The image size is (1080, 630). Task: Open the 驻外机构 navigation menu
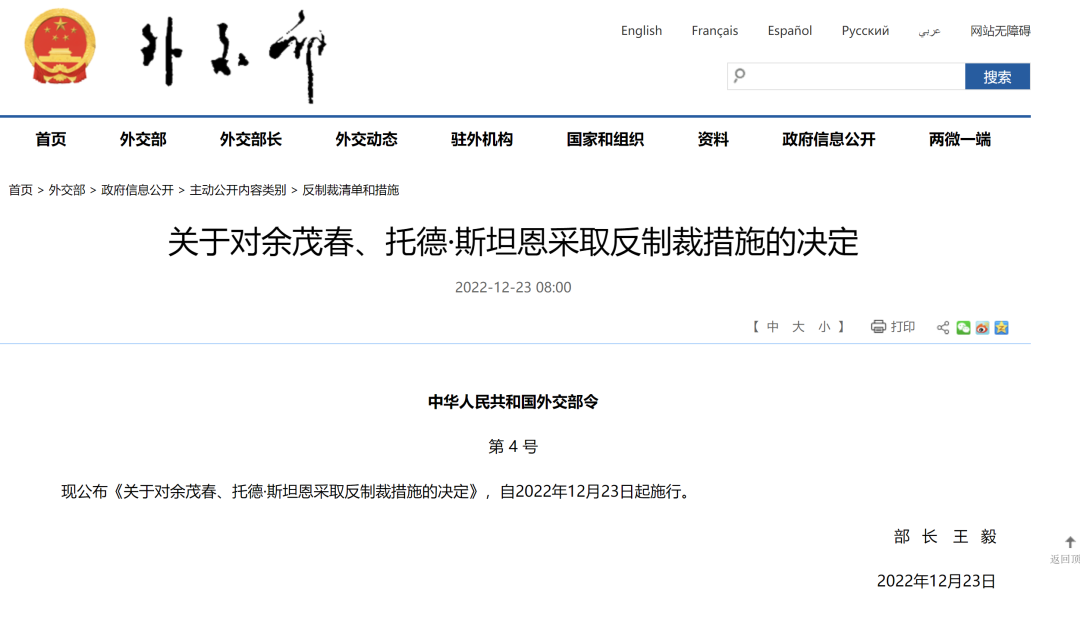(482, 140)
